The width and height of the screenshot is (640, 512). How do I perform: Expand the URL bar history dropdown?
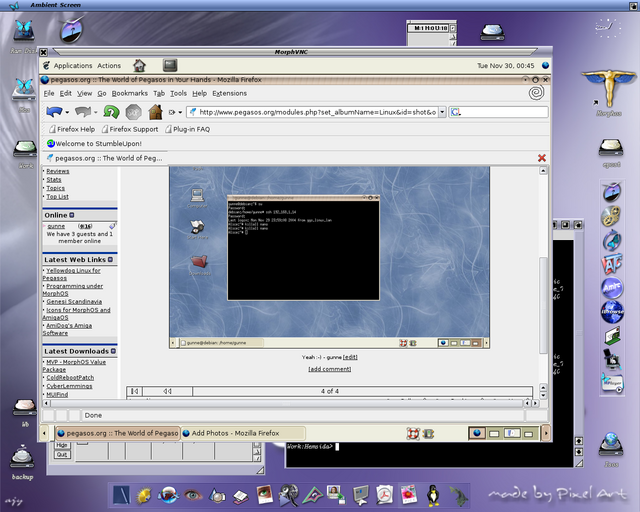(x=442, y=112)
